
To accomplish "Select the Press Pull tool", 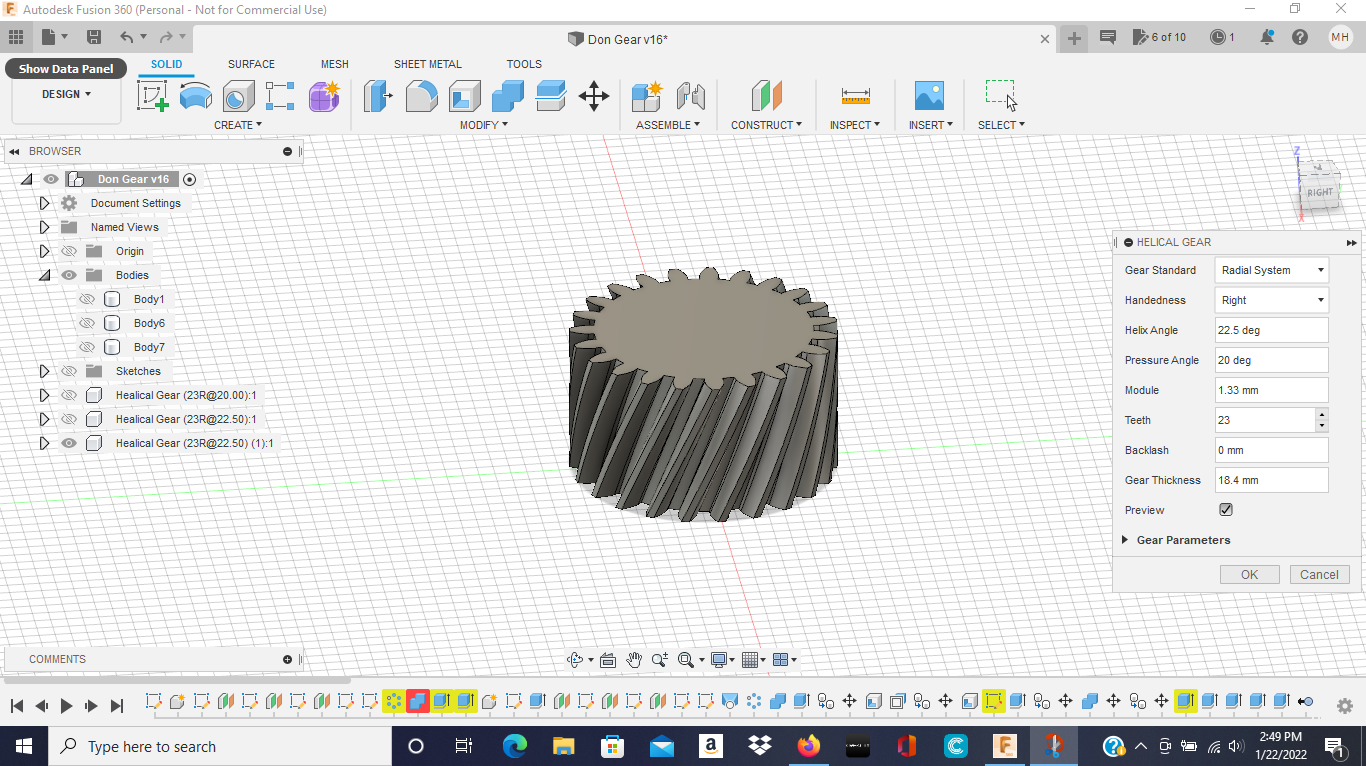I will [x=377, y=96].
